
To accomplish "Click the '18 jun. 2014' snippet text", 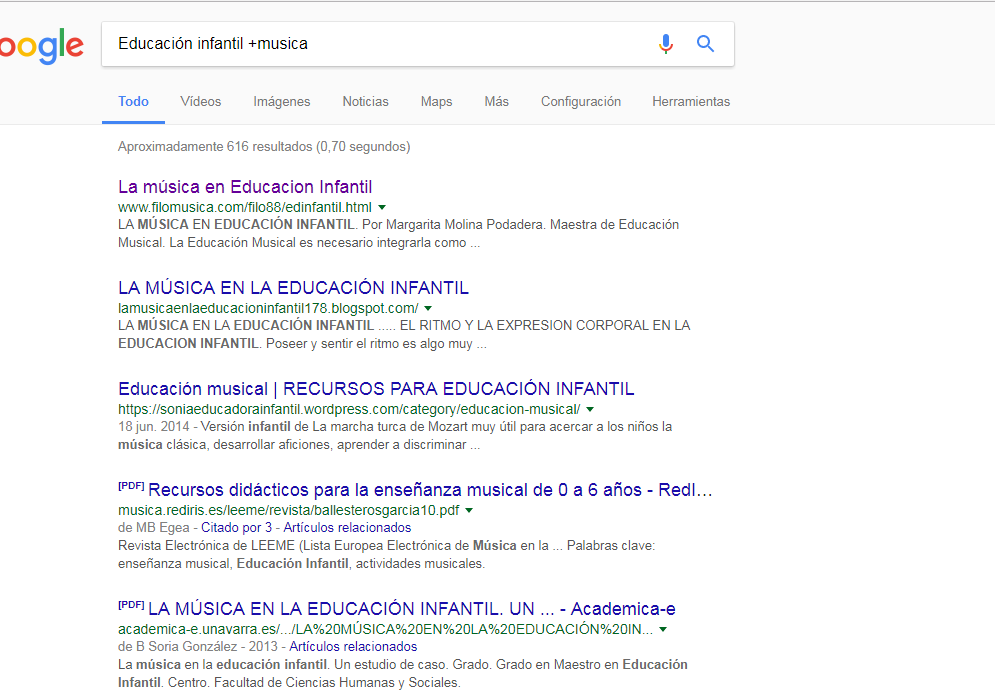I will pos(154,427).
